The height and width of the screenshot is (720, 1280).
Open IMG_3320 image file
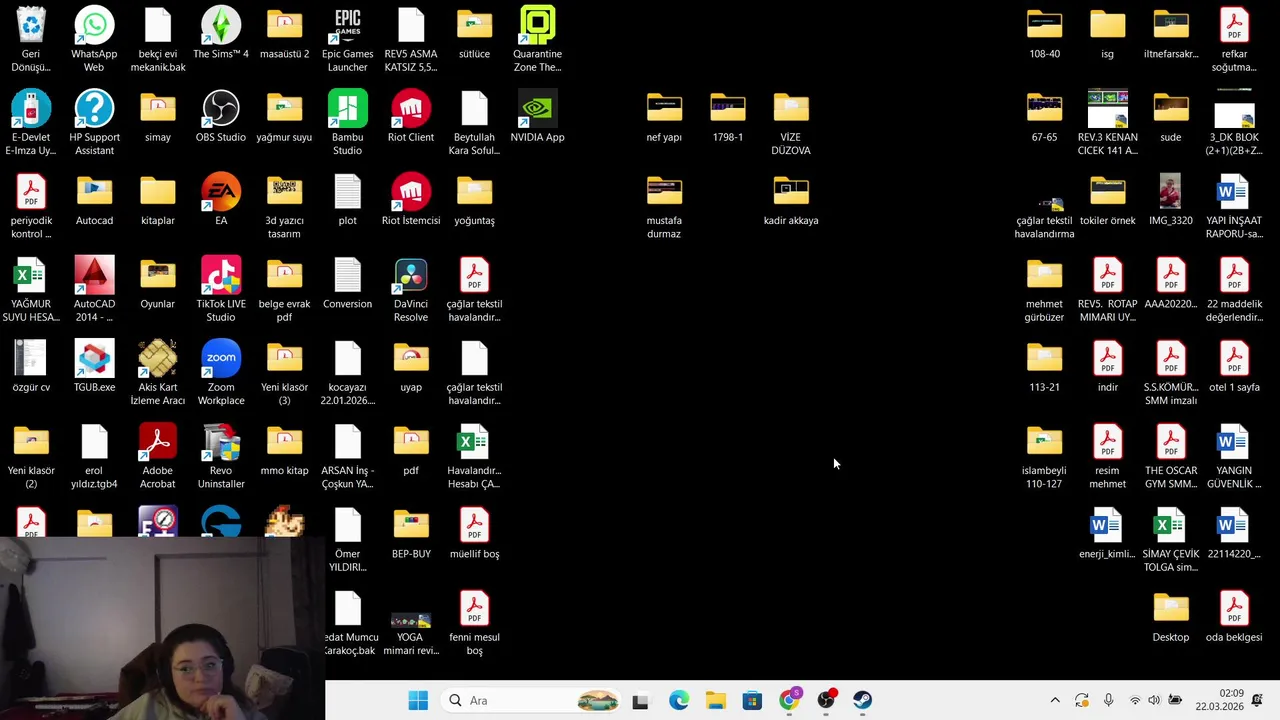[1171, 191]
